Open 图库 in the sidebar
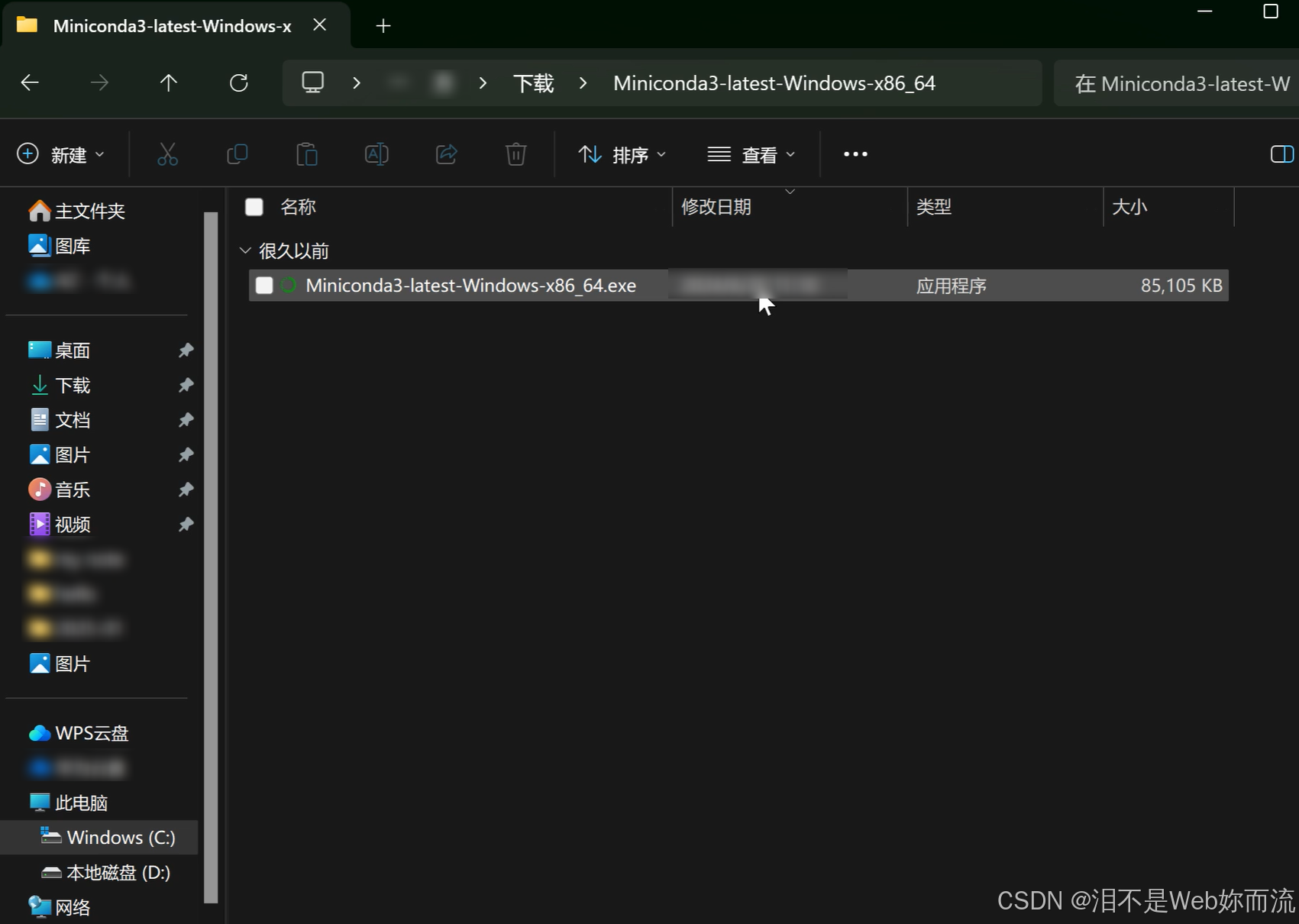This screenshot has height=924, width=1299. coord(60,246)
